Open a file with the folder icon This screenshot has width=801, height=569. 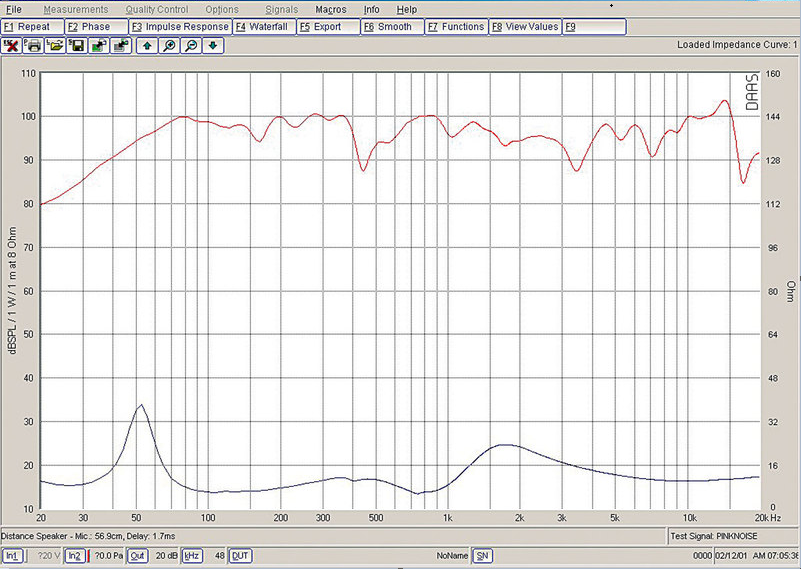[56, 45]
